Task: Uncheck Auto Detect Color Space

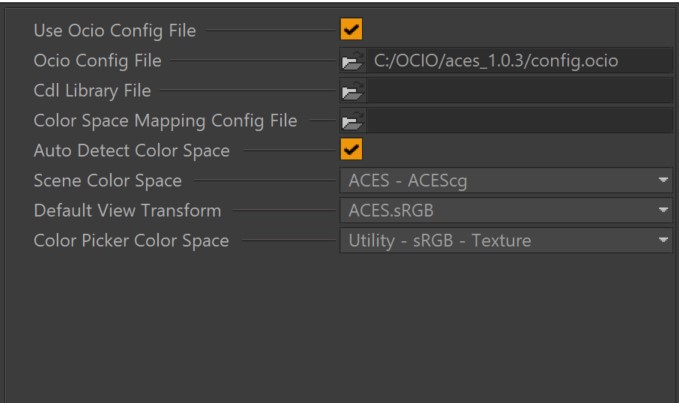Action: 351,151
